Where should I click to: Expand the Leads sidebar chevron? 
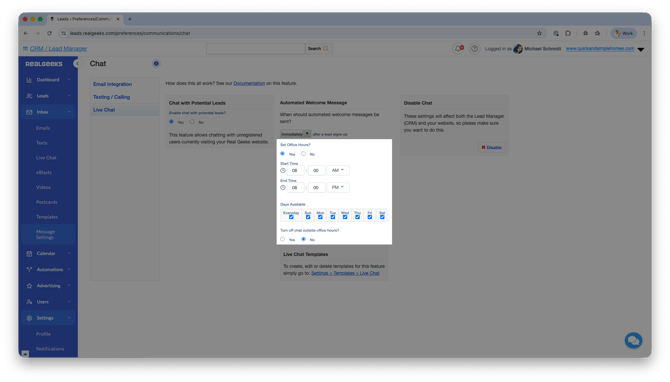click(69, 96)
